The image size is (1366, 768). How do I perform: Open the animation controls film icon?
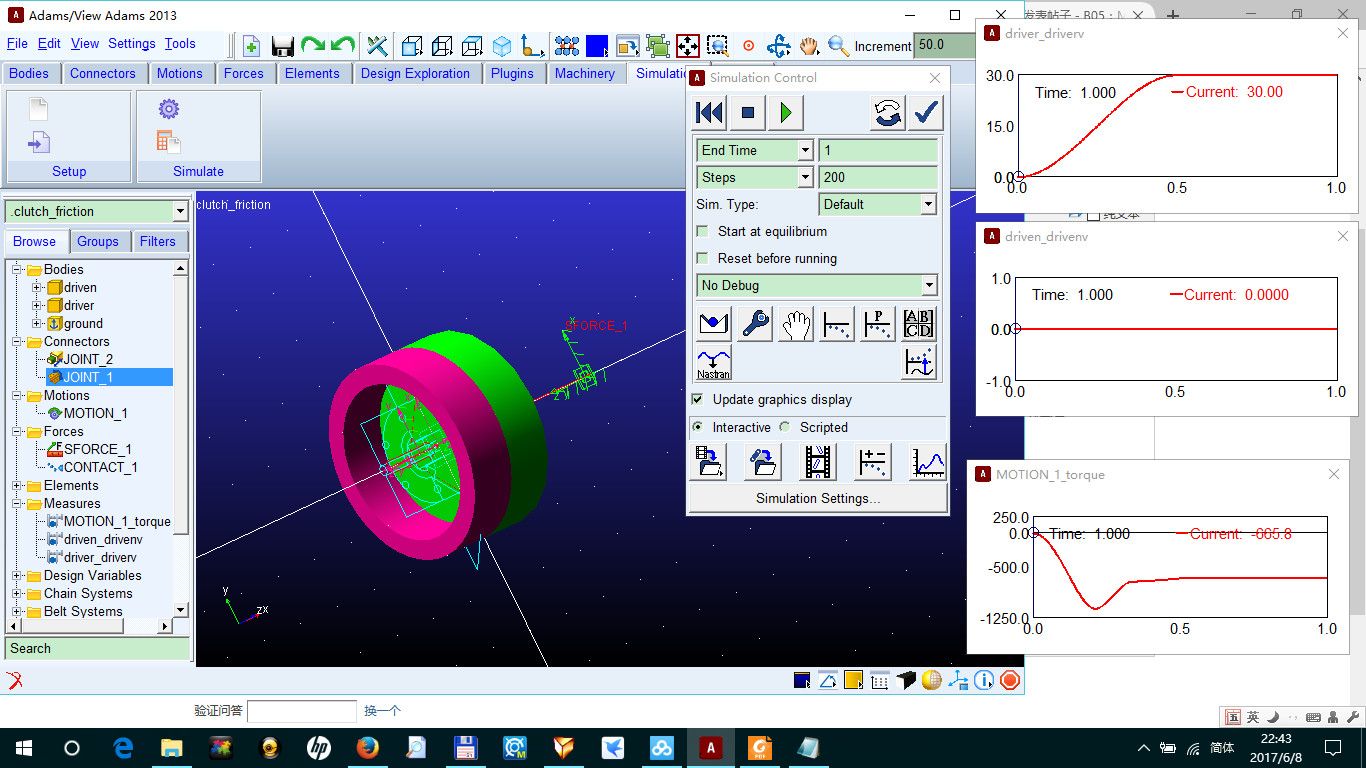[818, 462]
